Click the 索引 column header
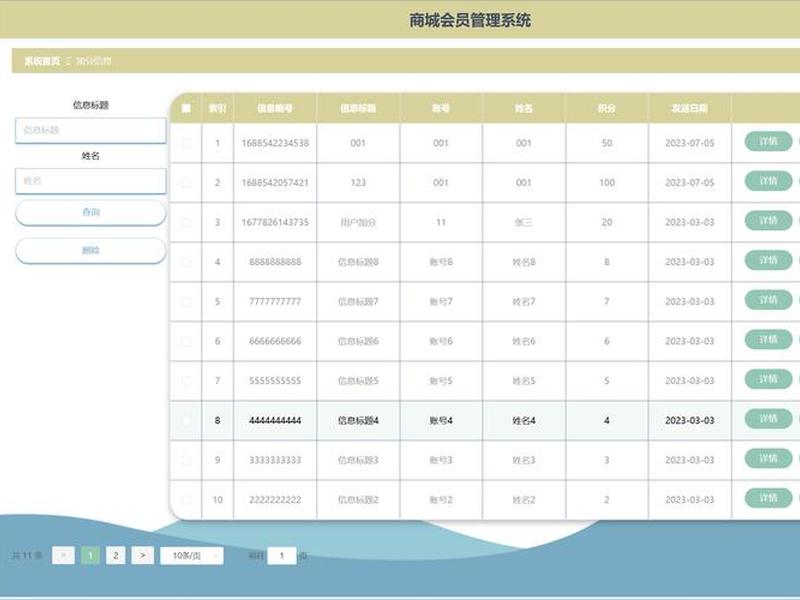This screenshot has height=600, width=800. (218, 108)
